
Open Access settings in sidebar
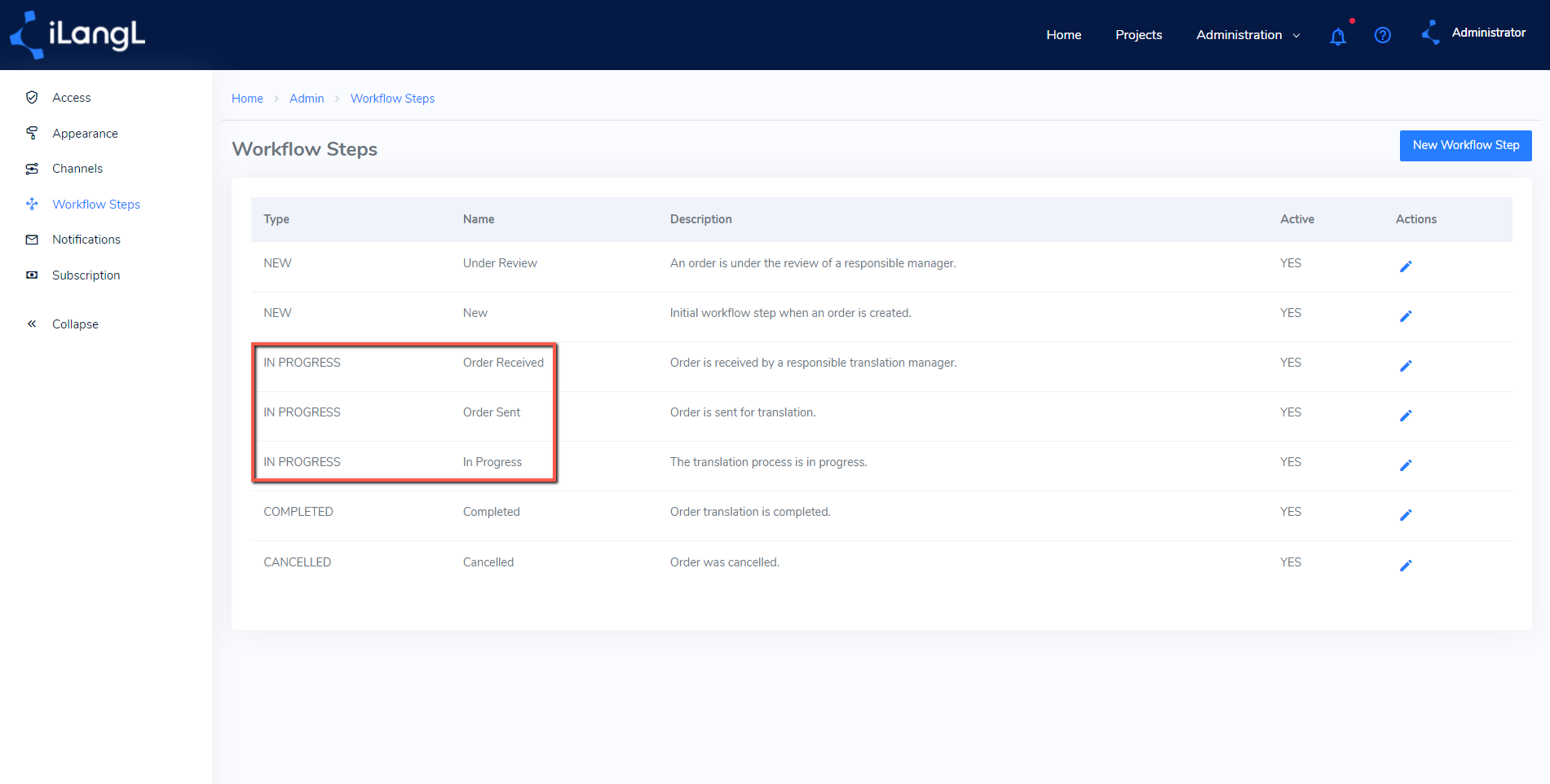pos(72,98)
